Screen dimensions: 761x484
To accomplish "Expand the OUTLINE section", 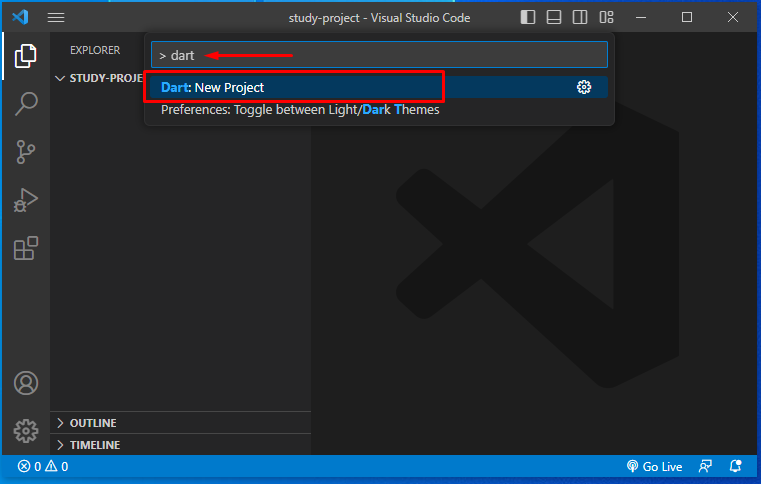I will point(181,423).
